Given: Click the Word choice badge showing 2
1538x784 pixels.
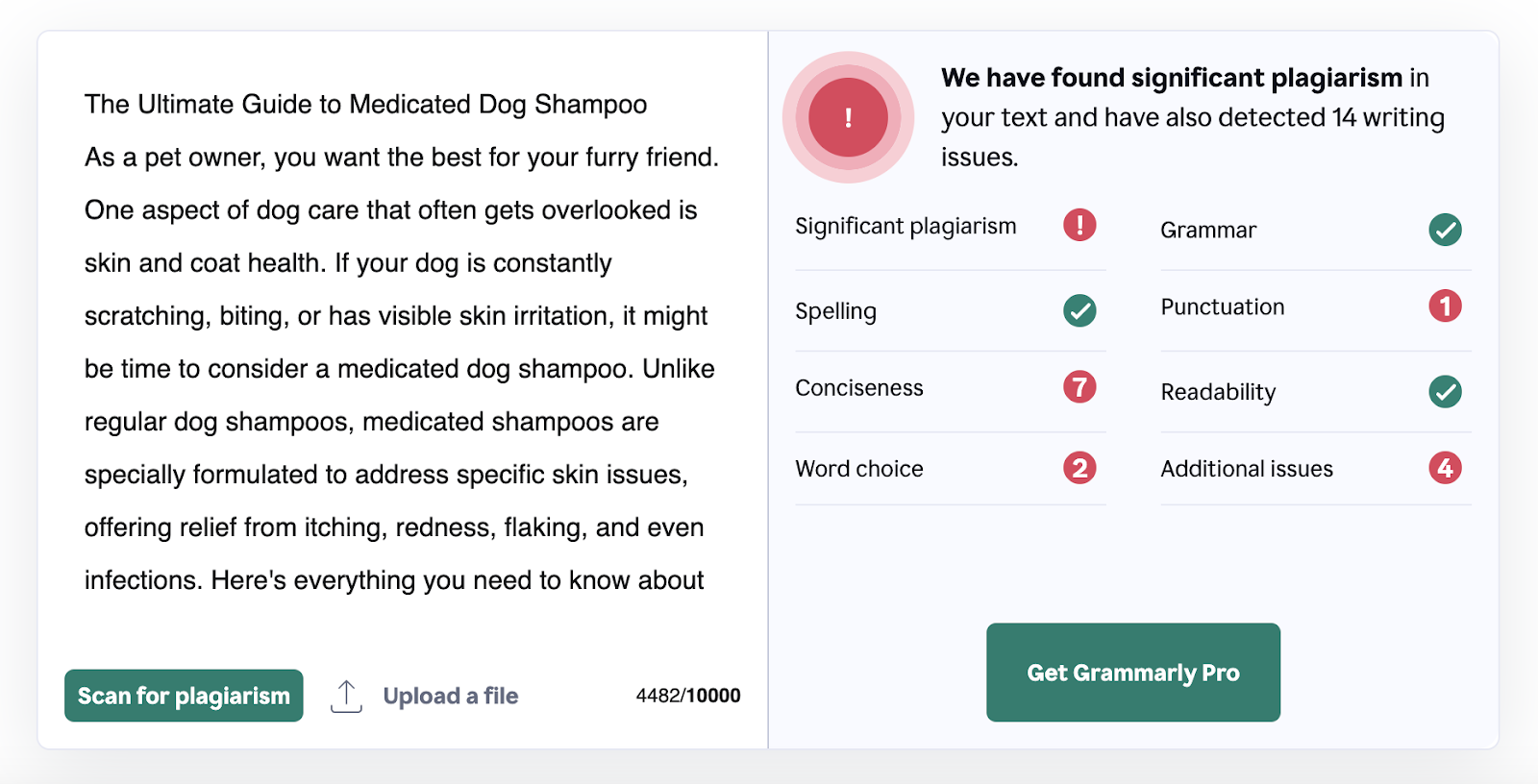Looking at the screenshot, I should point(1080,468).
